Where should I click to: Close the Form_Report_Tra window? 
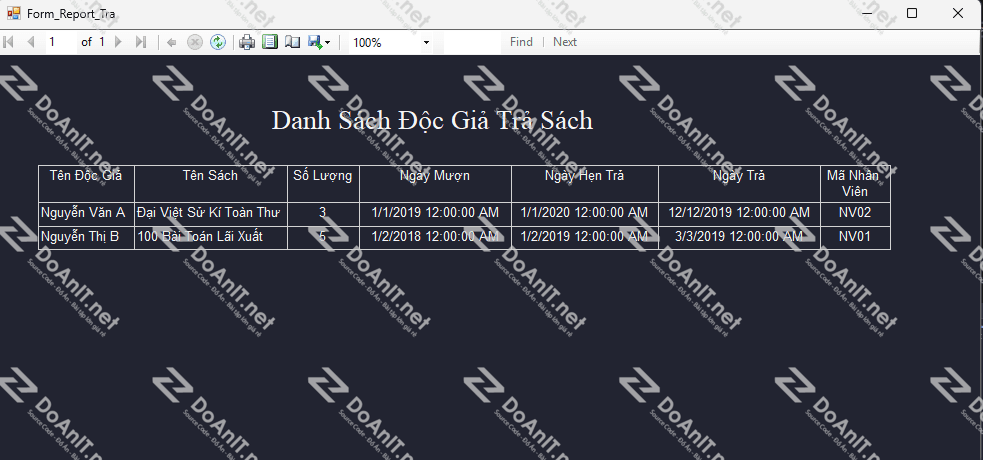958,13
